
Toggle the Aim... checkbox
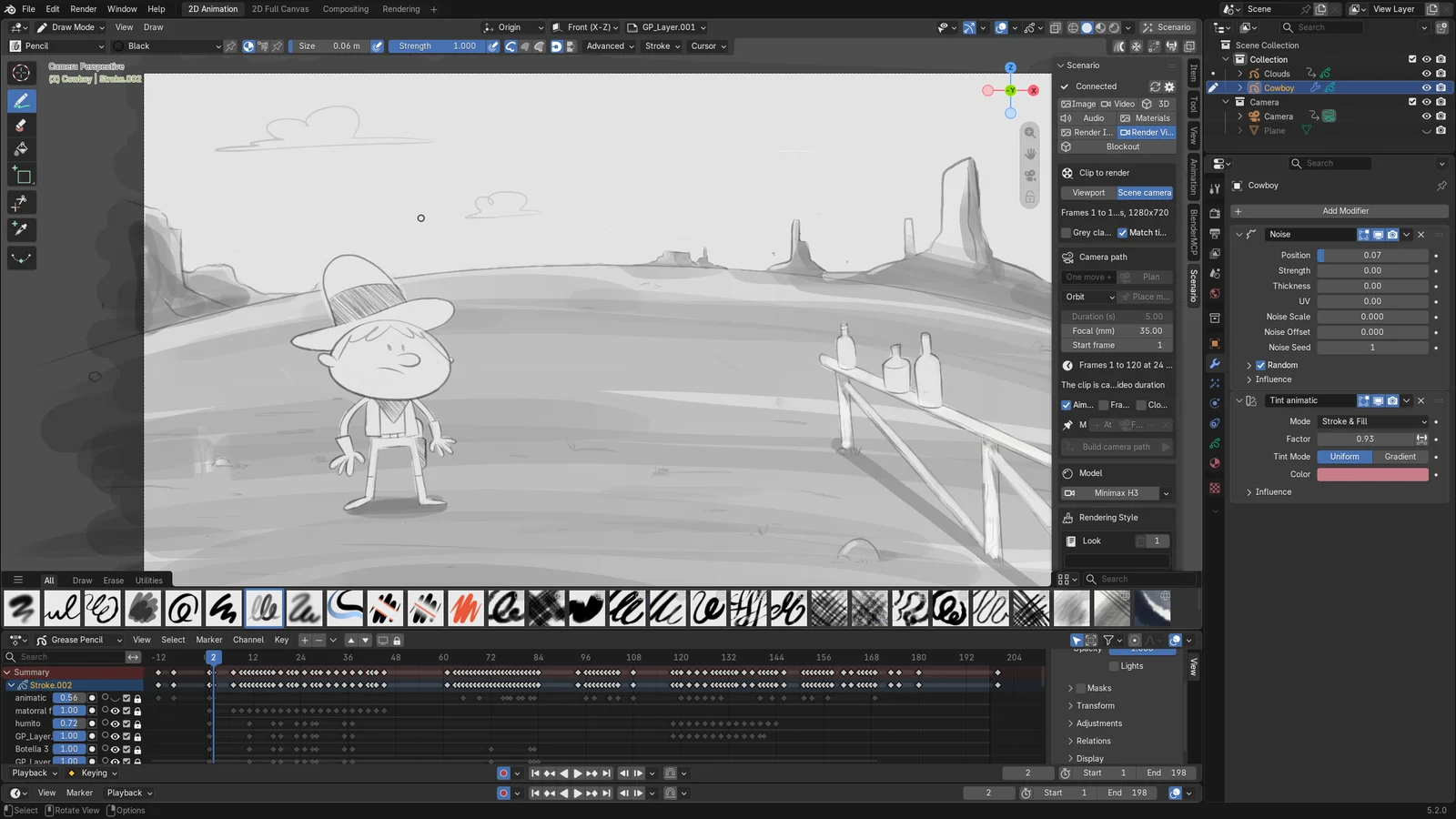(x=1067, y=405)
